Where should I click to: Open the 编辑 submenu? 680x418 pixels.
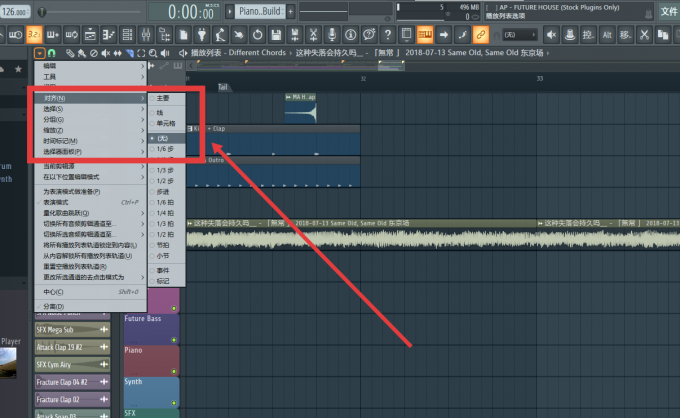click(91, 66)
